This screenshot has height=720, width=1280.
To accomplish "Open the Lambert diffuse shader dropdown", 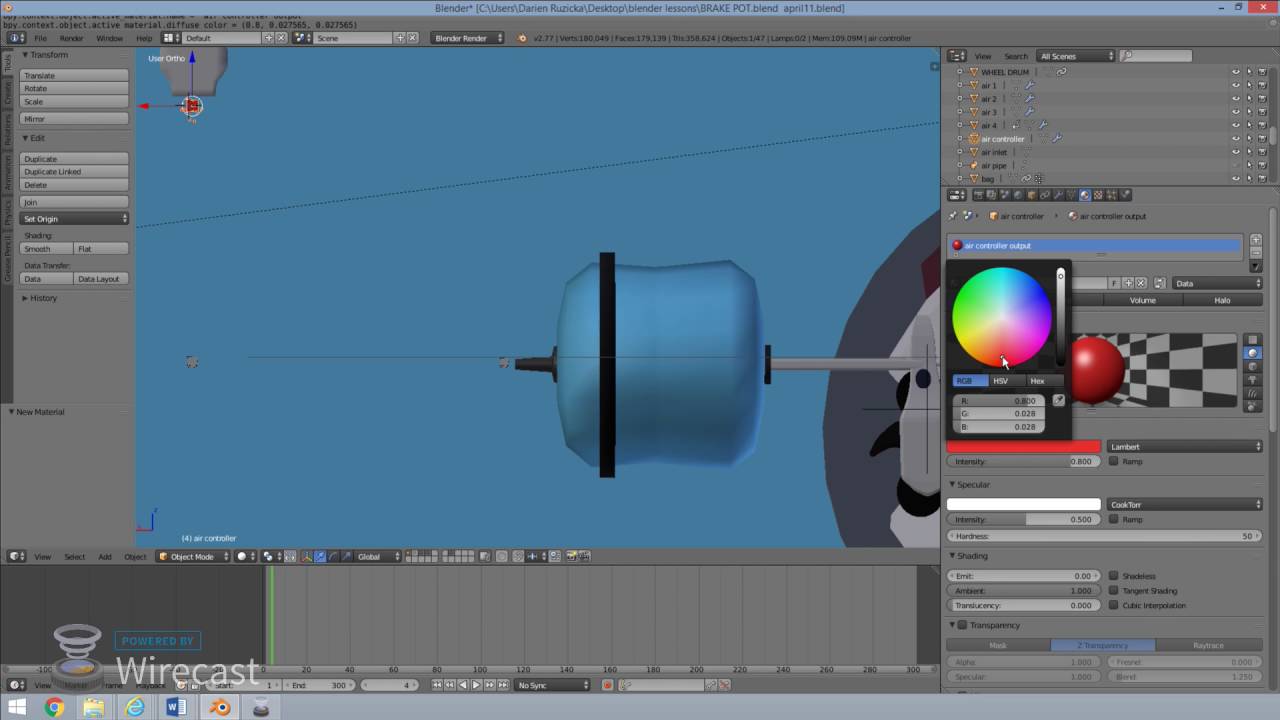I will (x=1185, y=447).
